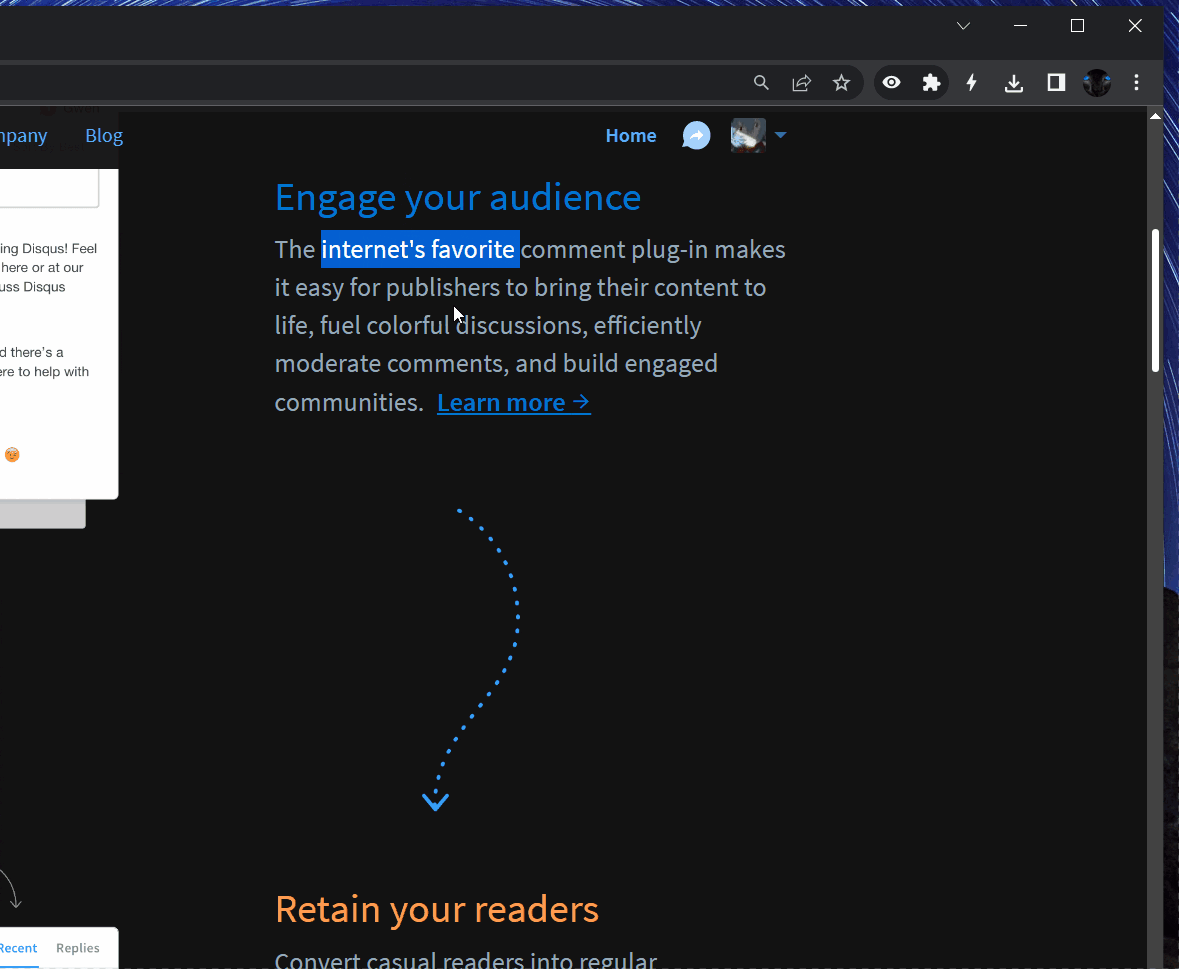Open the Extensions puzzle piece menu
The image size is (1179, 969).
931,83
